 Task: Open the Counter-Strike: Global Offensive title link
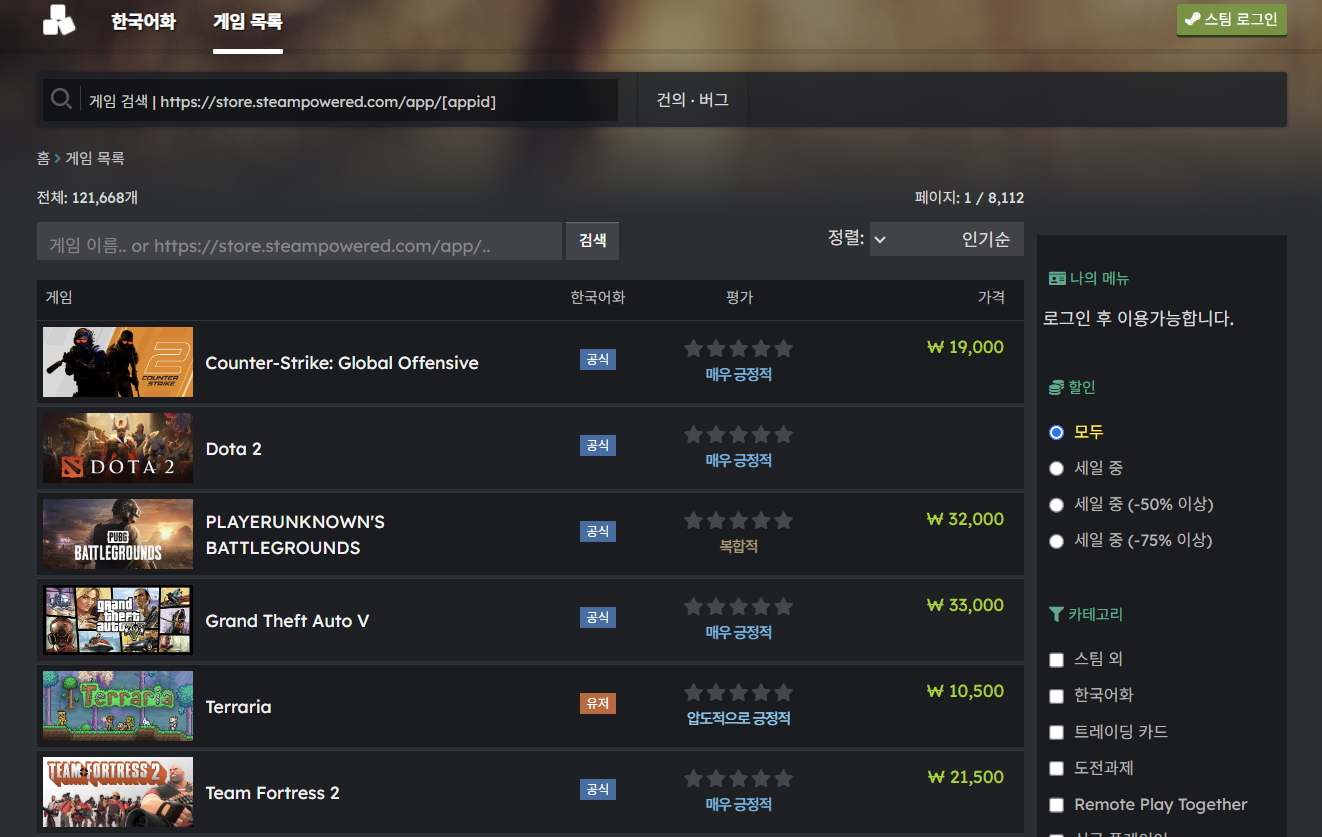342,363
